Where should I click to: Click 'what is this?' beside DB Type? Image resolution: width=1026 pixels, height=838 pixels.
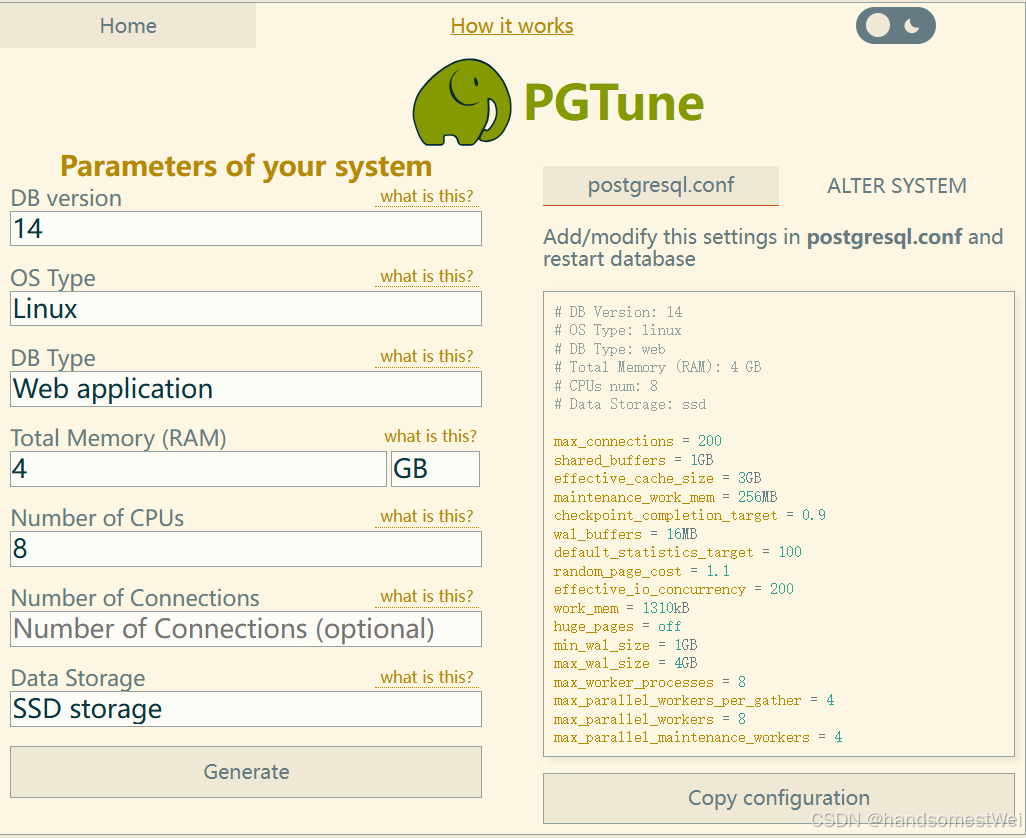[427, 356]
